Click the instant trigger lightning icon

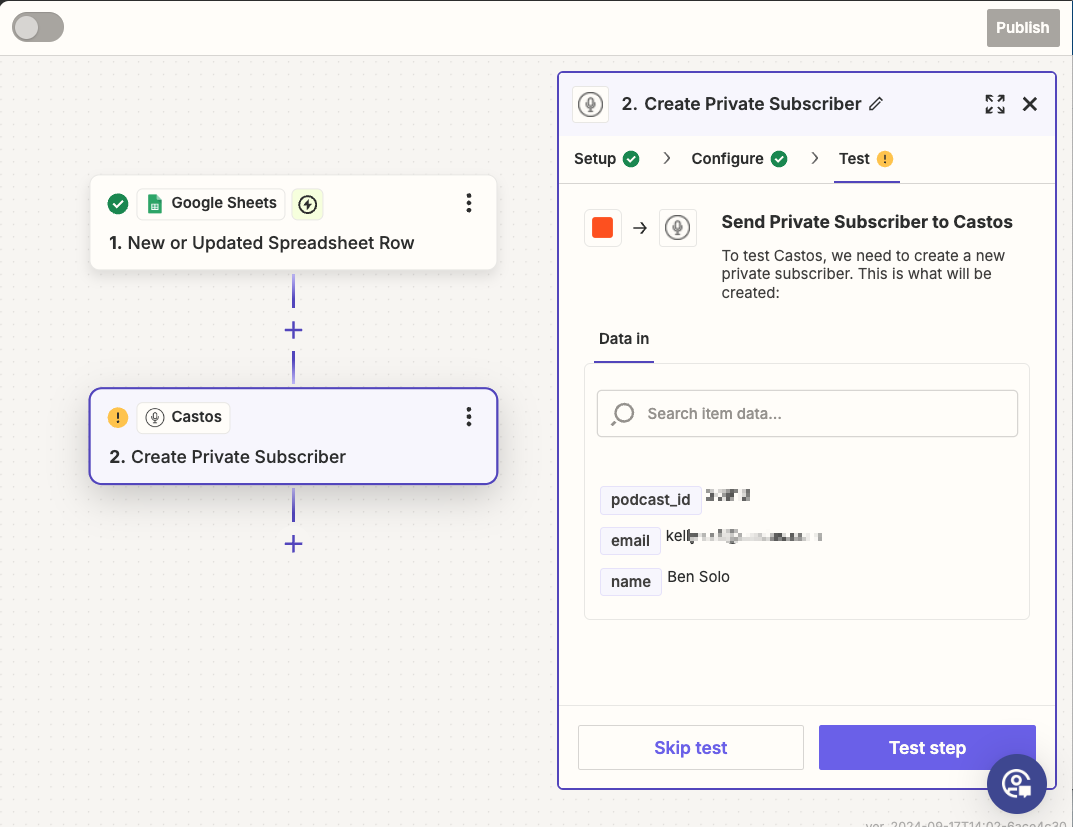pos(307,204)
